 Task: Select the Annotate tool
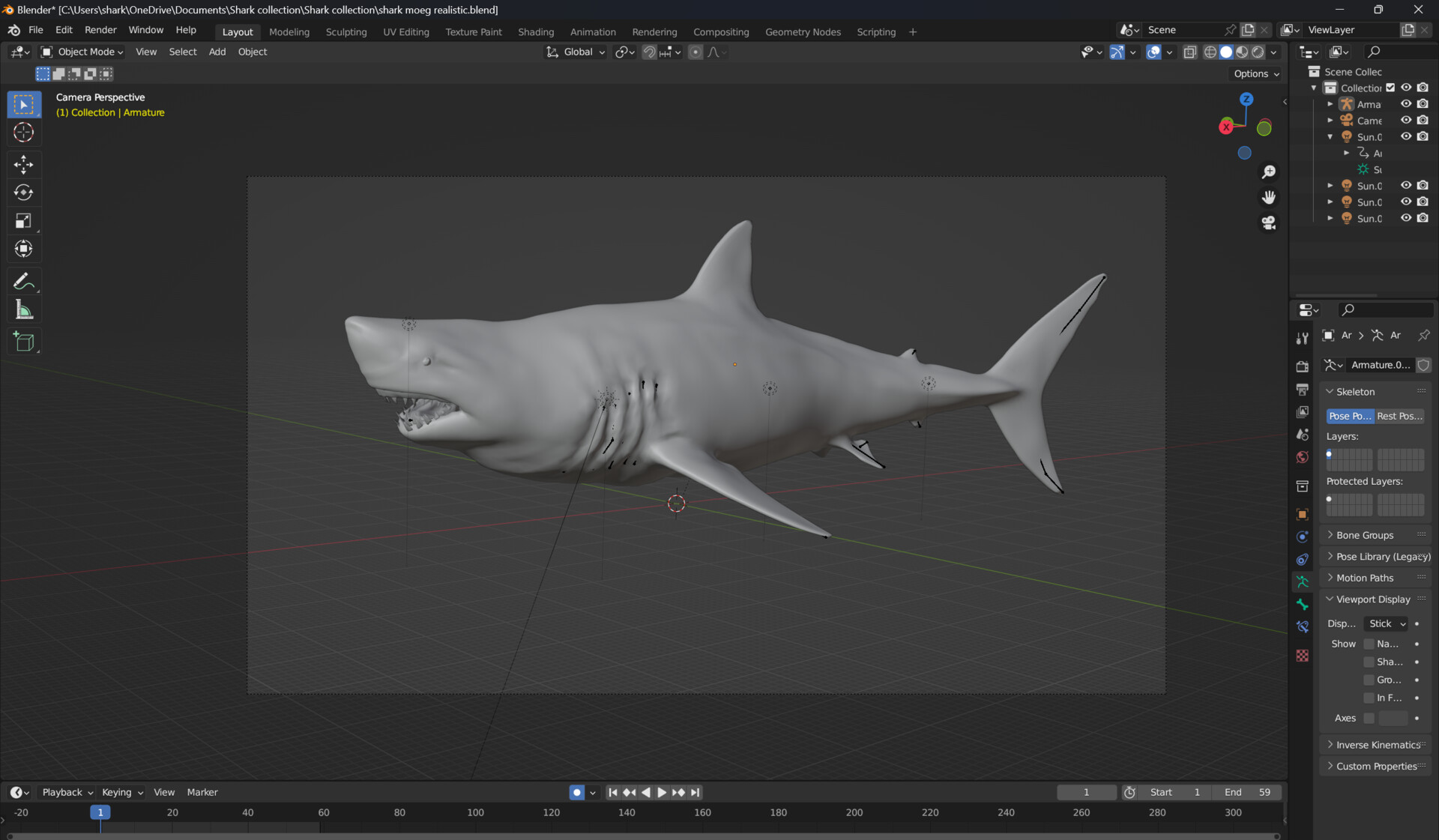24,281
